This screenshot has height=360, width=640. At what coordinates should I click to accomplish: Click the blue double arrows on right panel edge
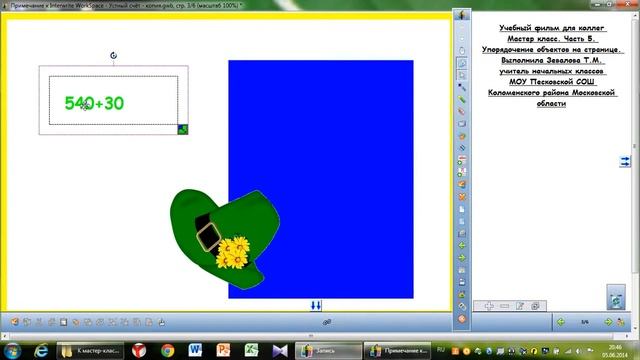coord(624,162)
